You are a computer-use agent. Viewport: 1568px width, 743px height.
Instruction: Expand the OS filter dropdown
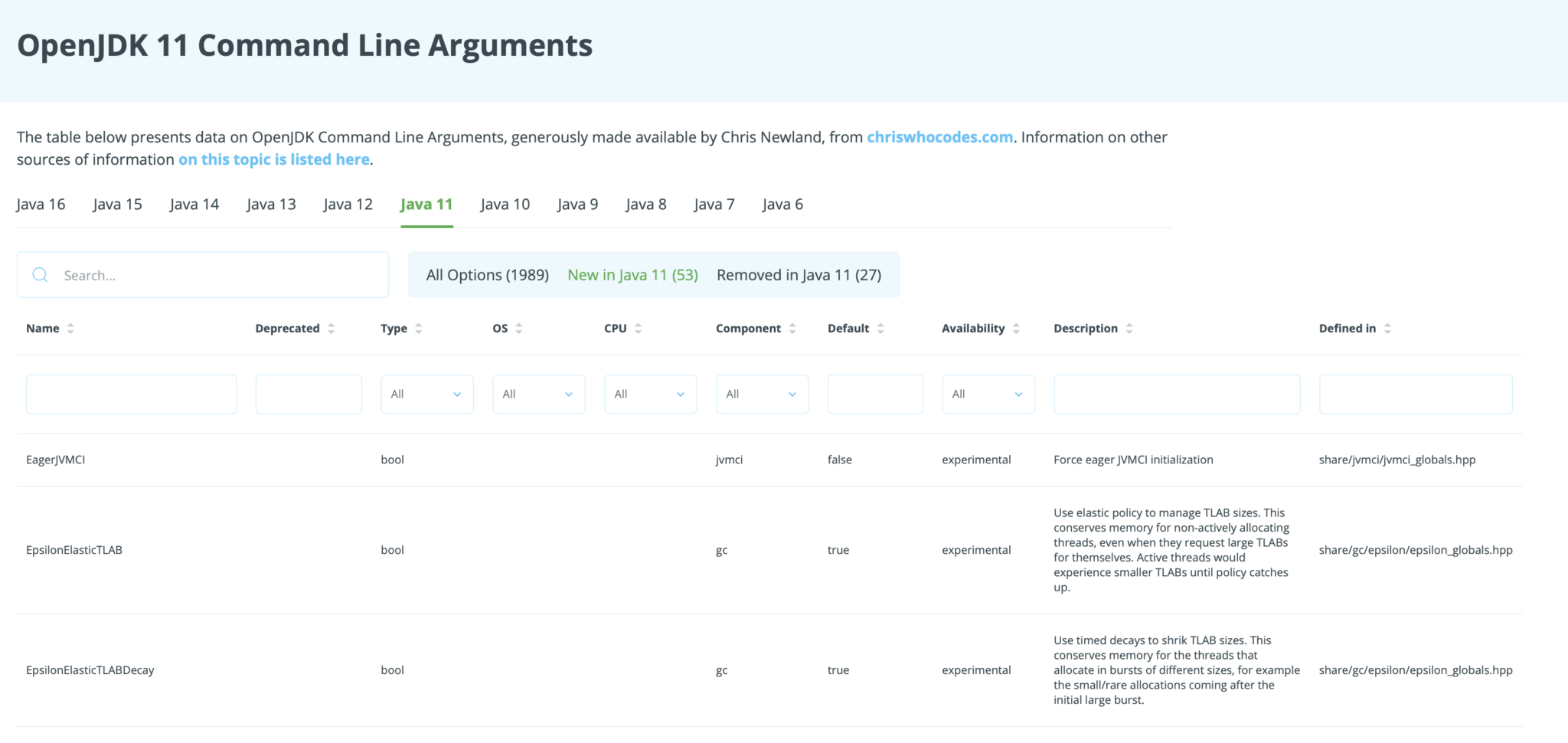538,394
